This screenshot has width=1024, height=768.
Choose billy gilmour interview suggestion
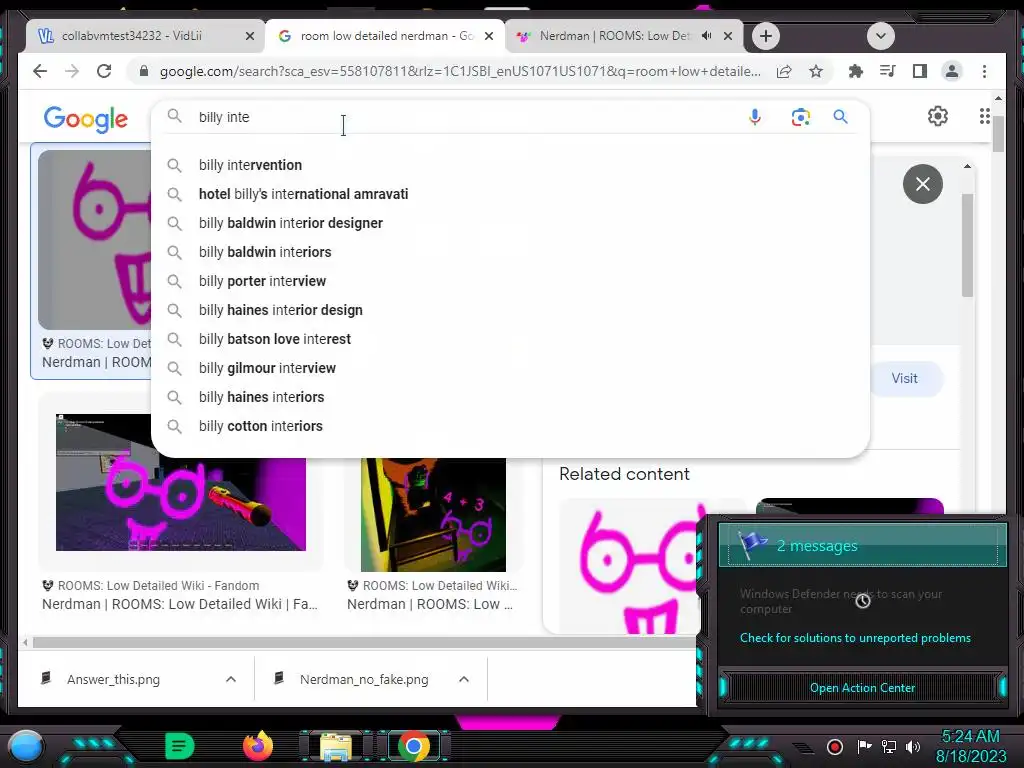(510, 368)
